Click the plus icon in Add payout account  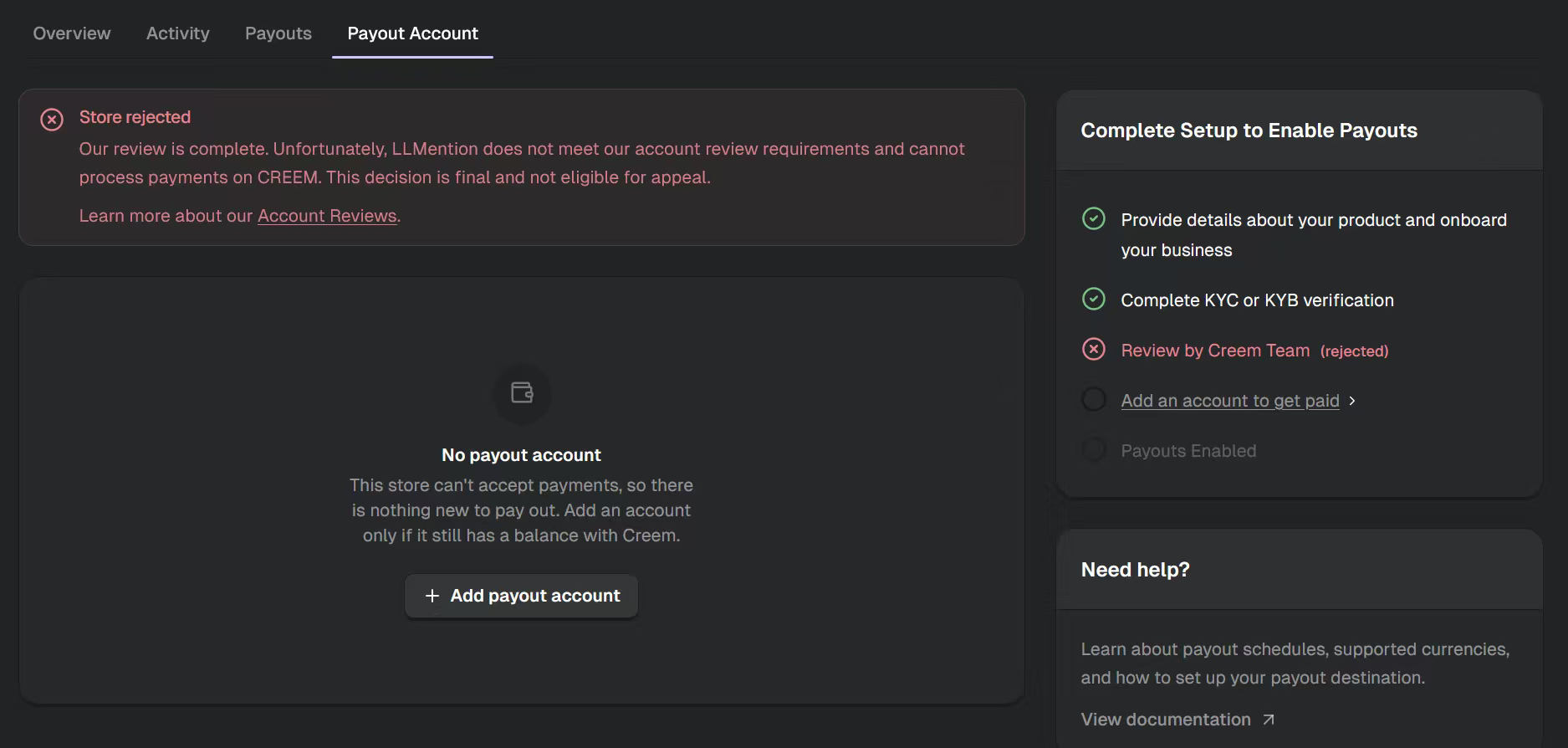(432, 596)
